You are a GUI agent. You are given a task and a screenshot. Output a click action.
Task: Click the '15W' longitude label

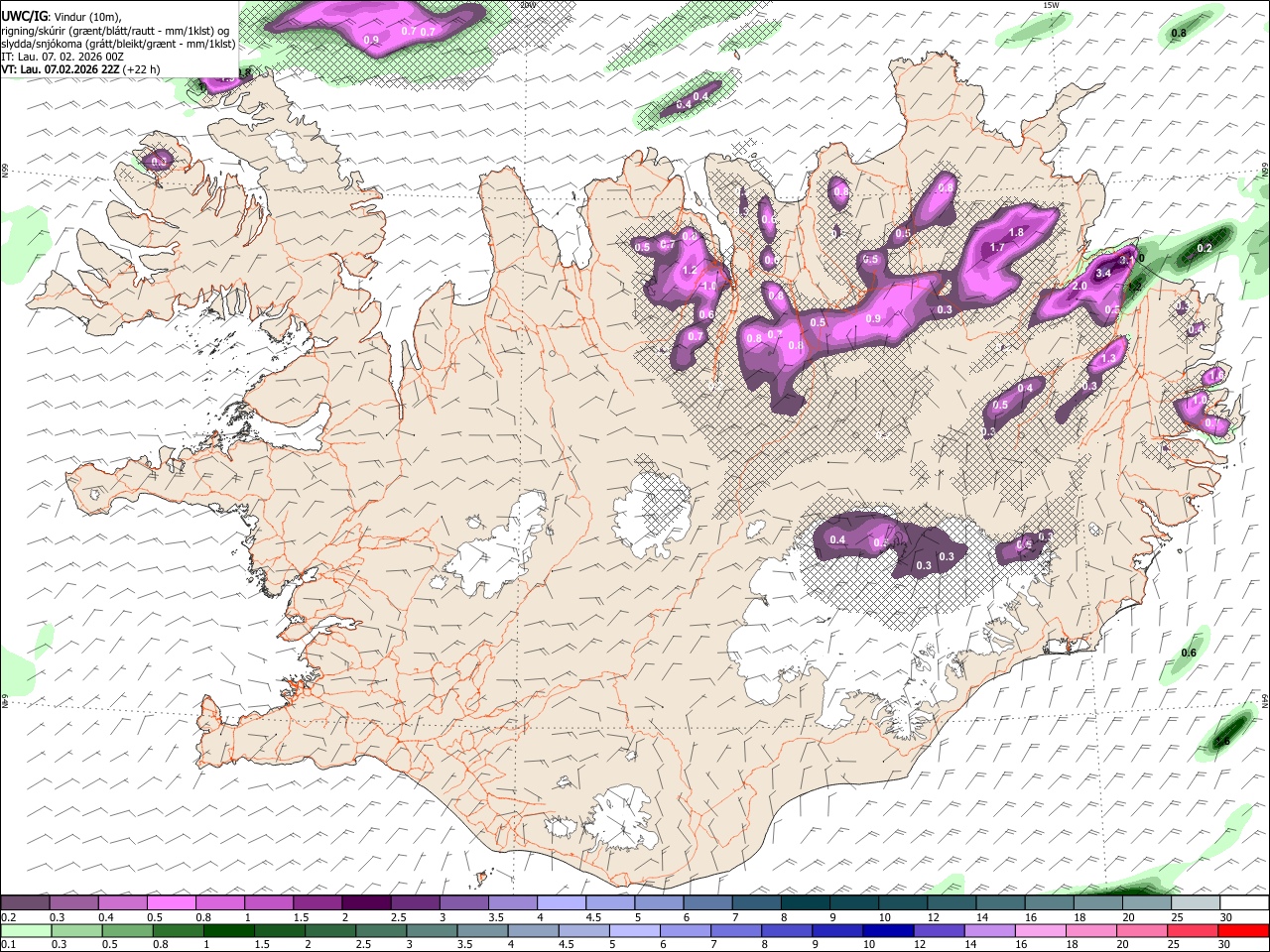(1052, 5)
